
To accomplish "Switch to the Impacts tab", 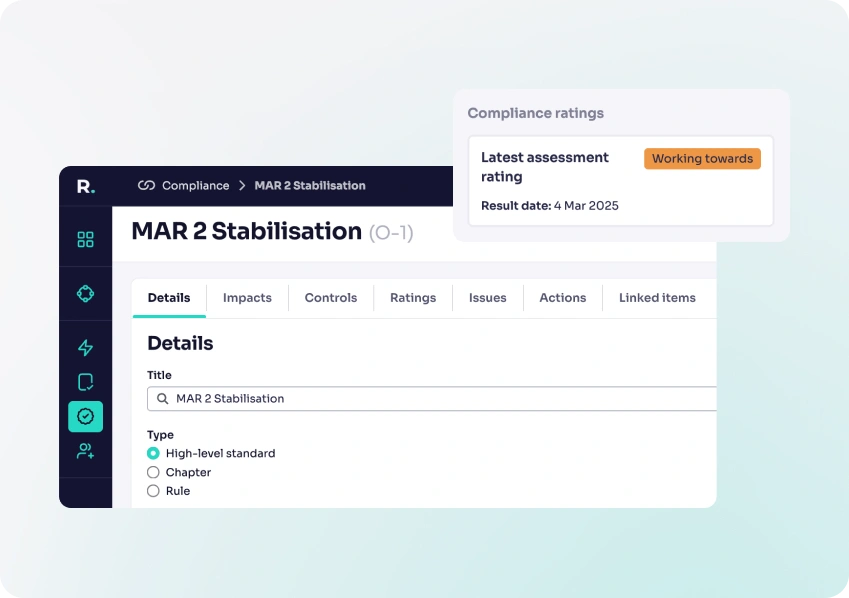I will click(x=246, y=297).
